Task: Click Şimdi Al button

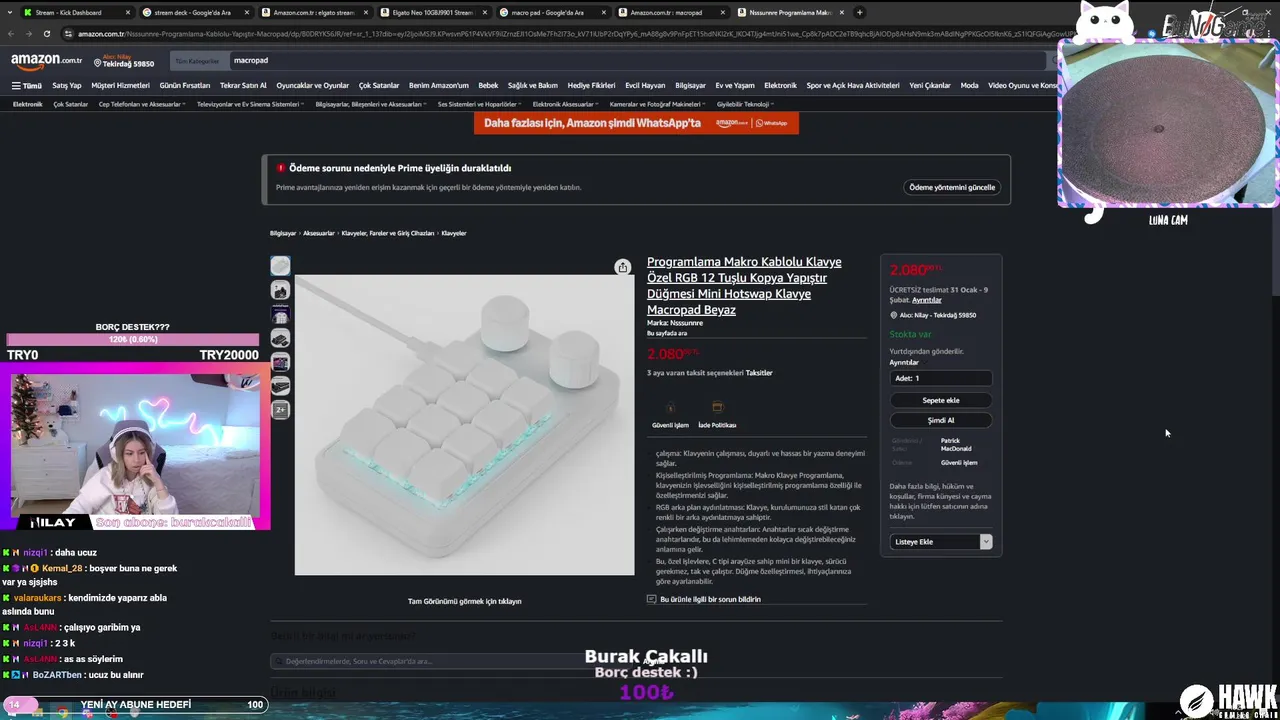Action: (x=941, y=420)
